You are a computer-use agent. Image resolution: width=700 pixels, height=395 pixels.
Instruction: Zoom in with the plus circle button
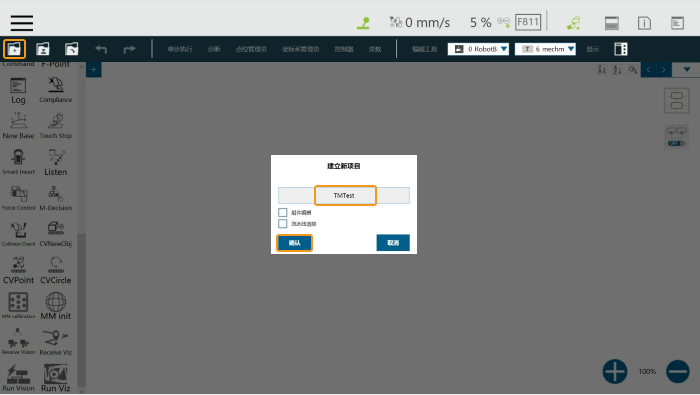click(615, 371)
